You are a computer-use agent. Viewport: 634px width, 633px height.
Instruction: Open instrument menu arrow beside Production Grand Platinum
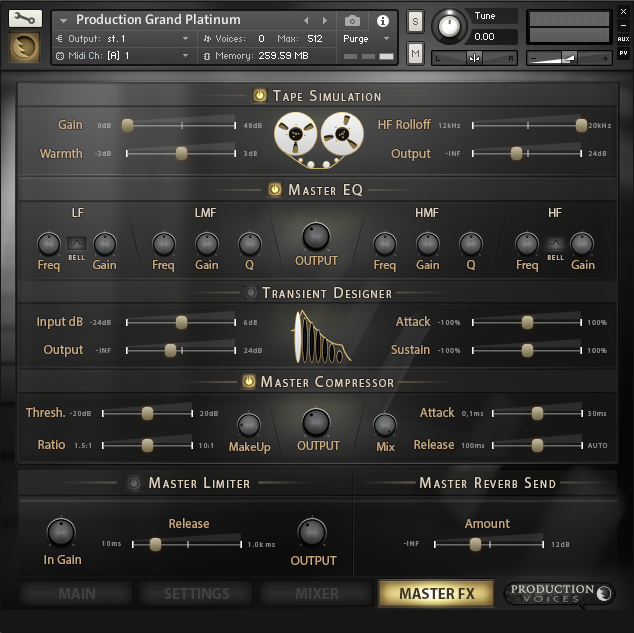(63, 20)
